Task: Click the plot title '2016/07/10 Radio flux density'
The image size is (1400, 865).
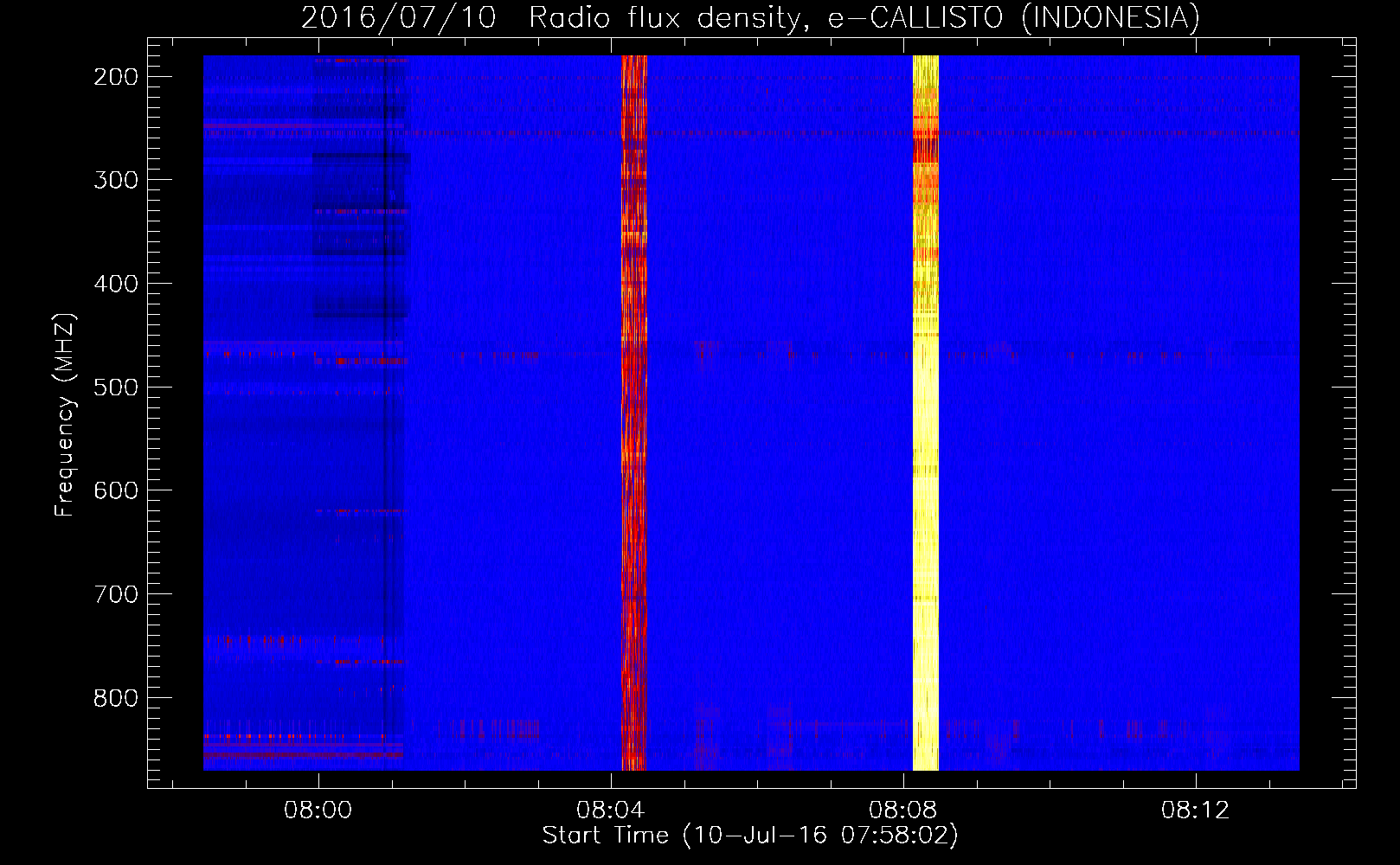Action: point(554,18)
